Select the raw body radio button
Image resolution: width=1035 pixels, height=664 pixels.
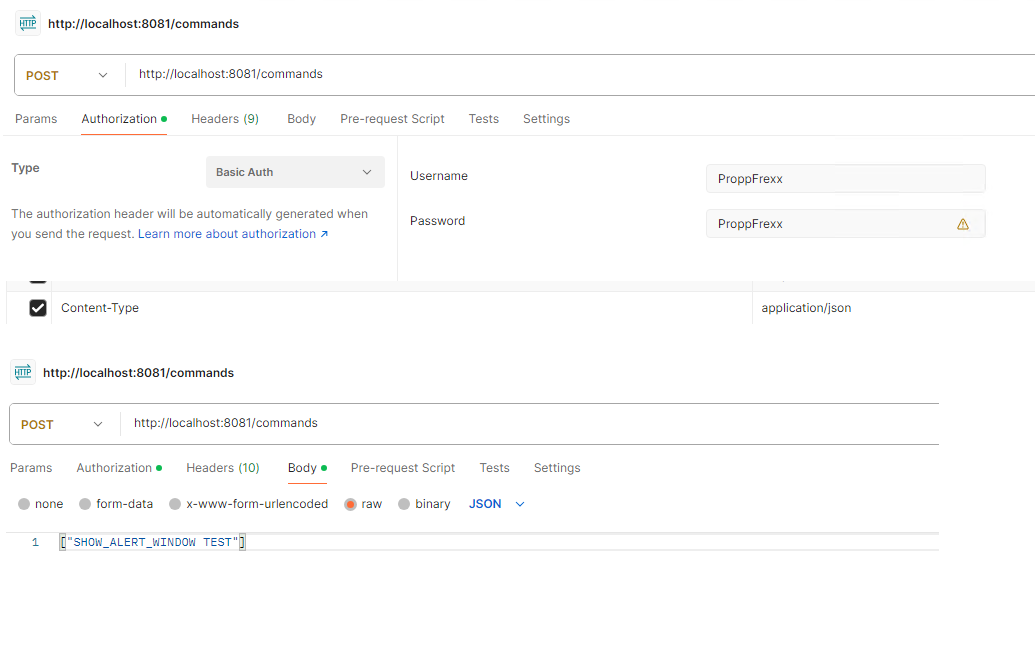[x=351, y=504]
